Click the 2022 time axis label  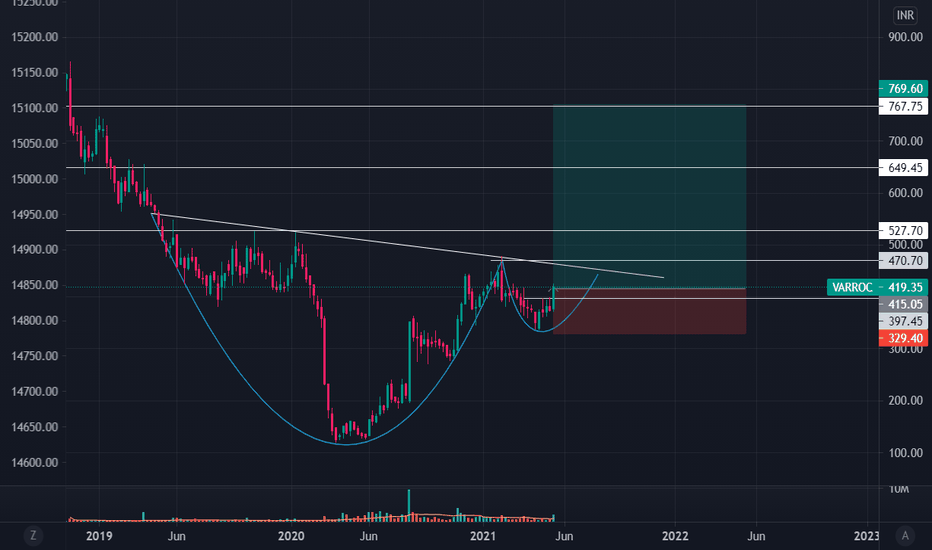[675, 536]
